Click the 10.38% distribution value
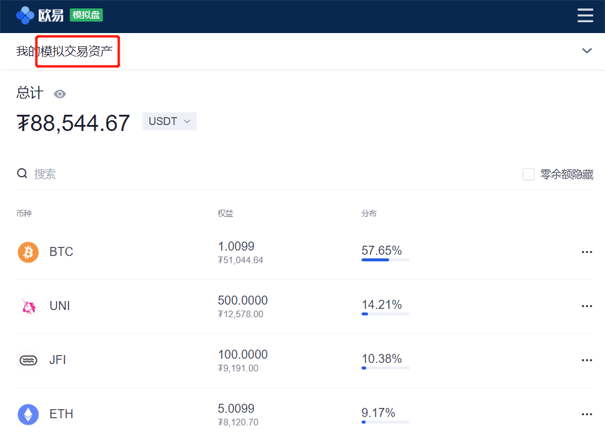 point(382,359)
